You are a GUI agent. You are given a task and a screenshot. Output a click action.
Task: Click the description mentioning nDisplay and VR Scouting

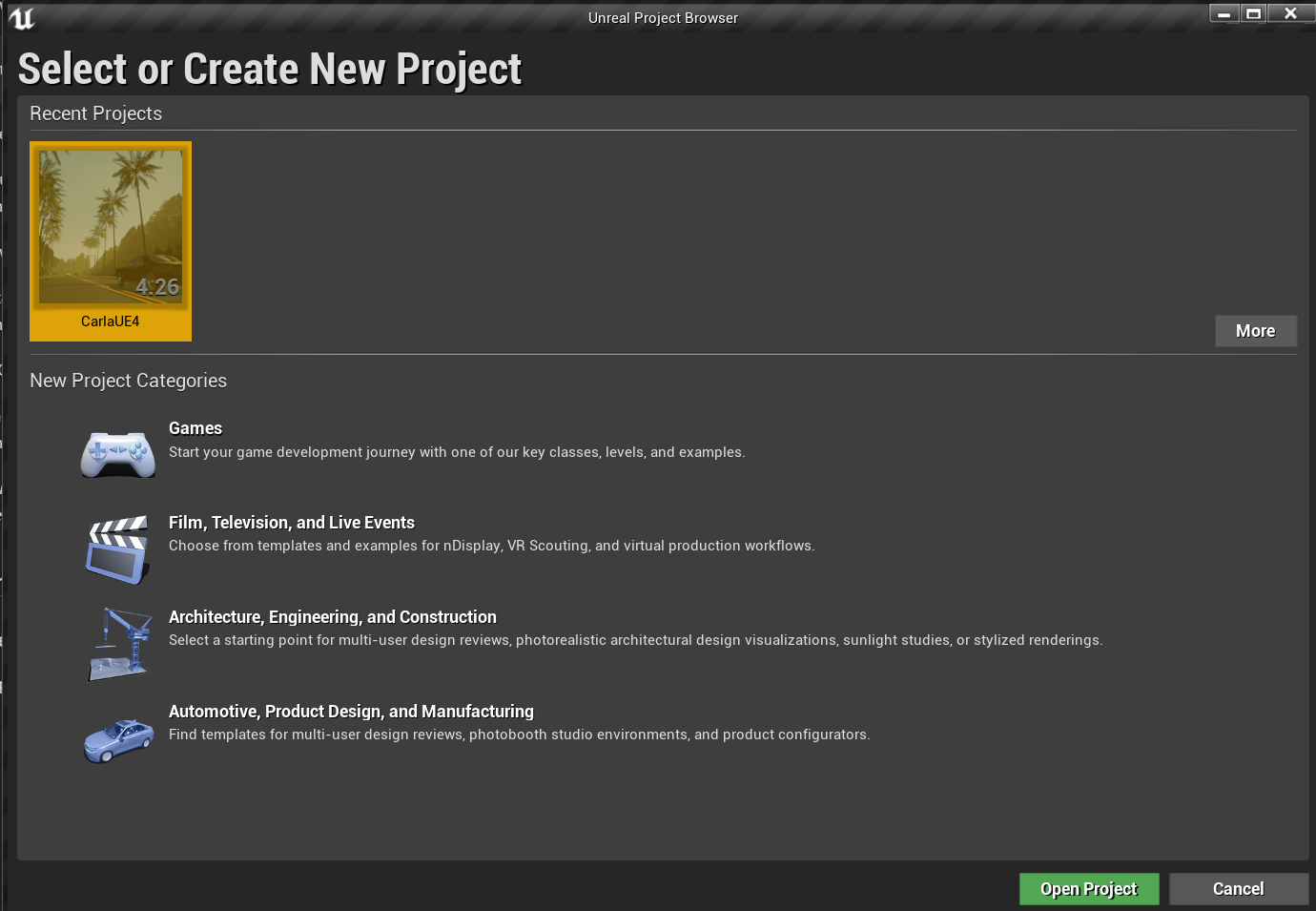coord(492,546)
